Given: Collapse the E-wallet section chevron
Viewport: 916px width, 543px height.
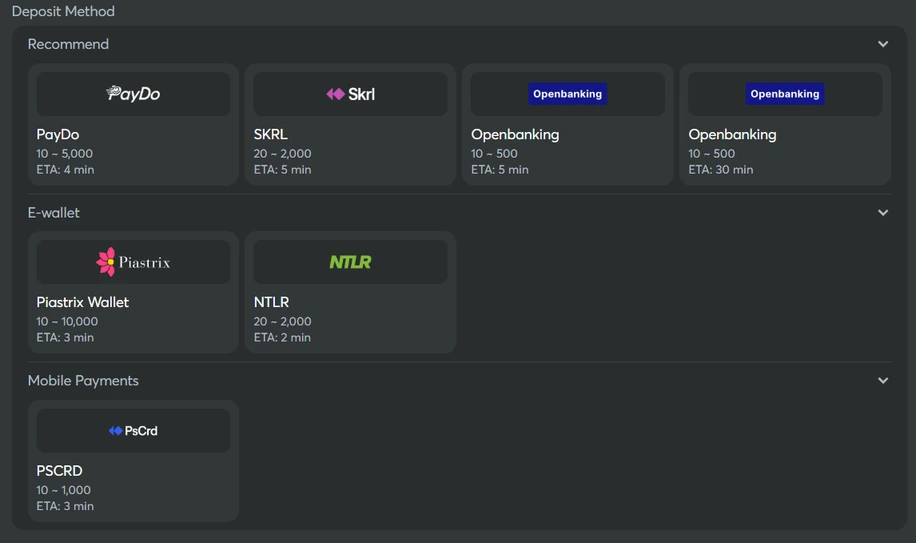Looking at the screenshot, I should (883, 213).
